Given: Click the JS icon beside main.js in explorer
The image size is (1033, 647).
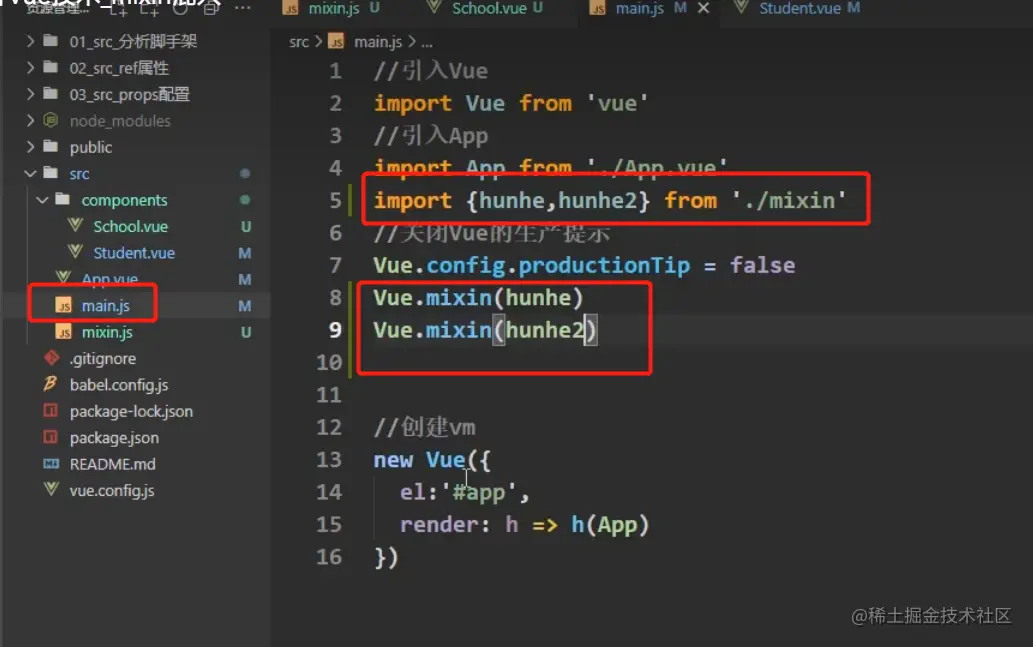Looking at the screenshot, I should (x=64, y=306).
